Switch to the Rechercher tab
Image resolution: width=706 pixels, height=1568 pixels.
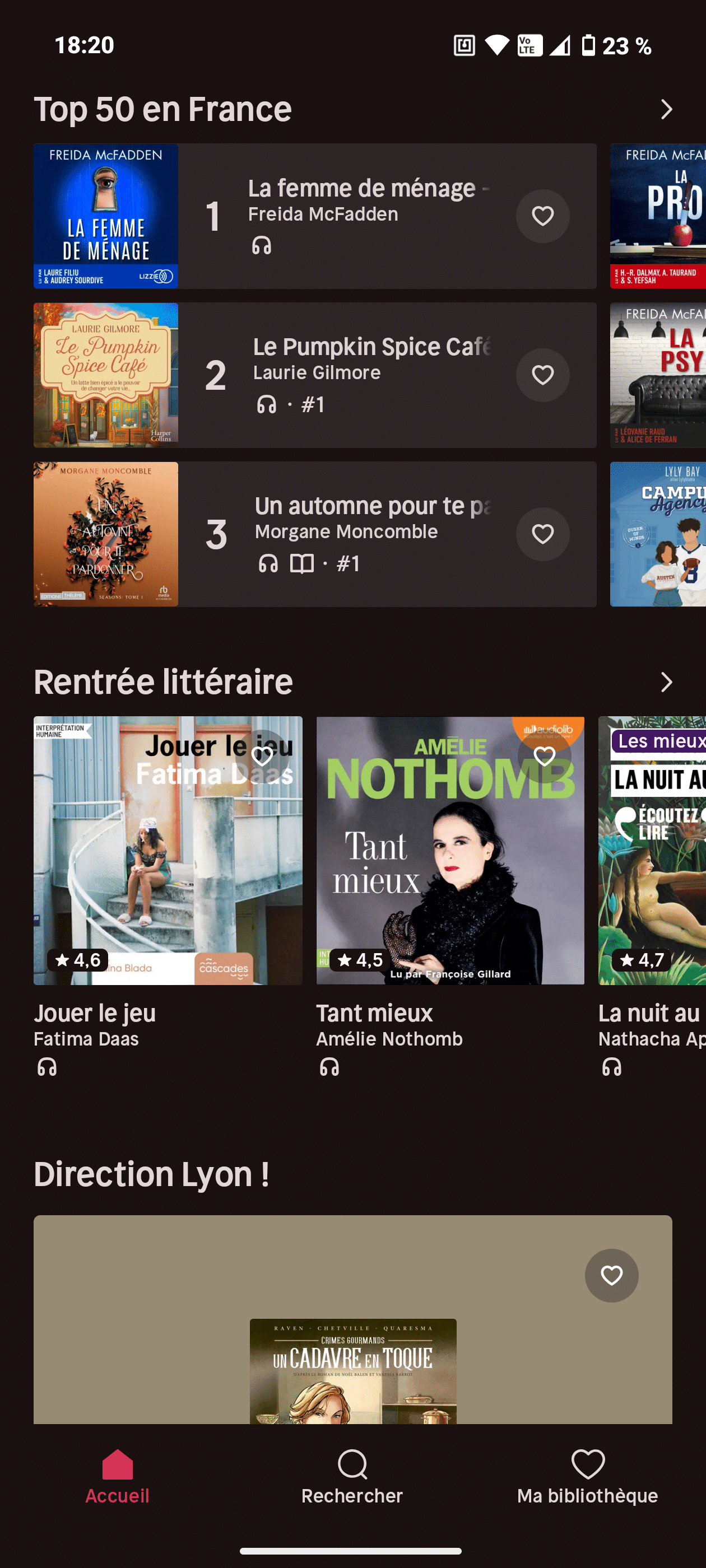click(352, 1477)
